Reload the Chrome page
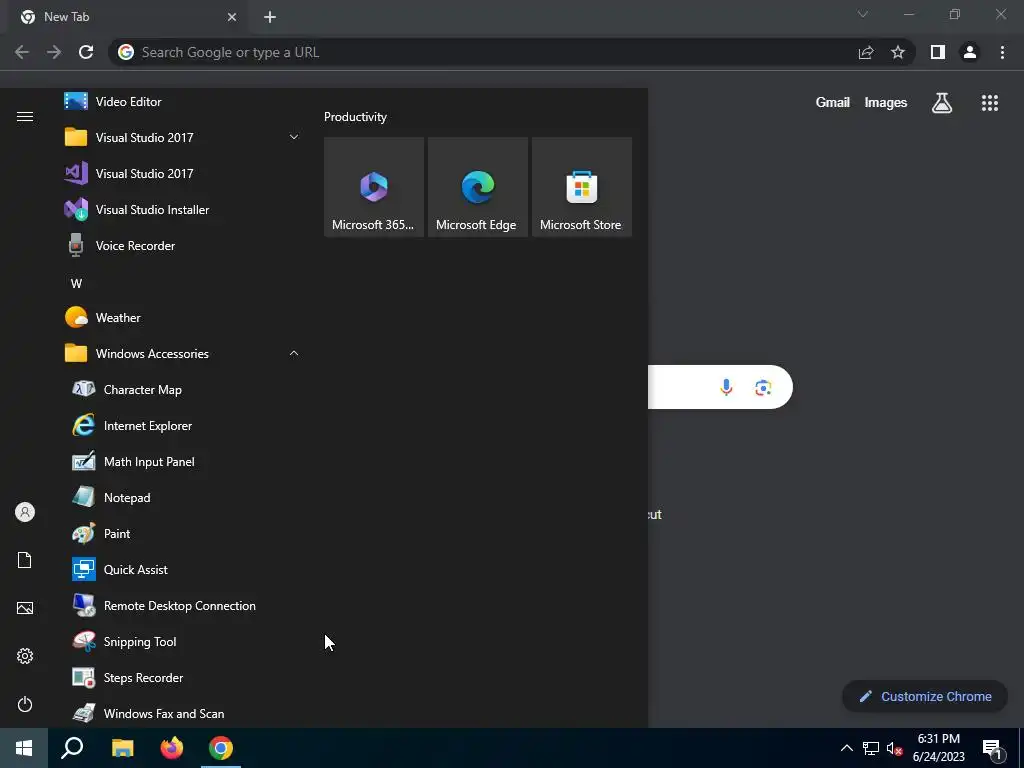The image size is (1024, 768). pyautogui.click(x=86, y=52)
